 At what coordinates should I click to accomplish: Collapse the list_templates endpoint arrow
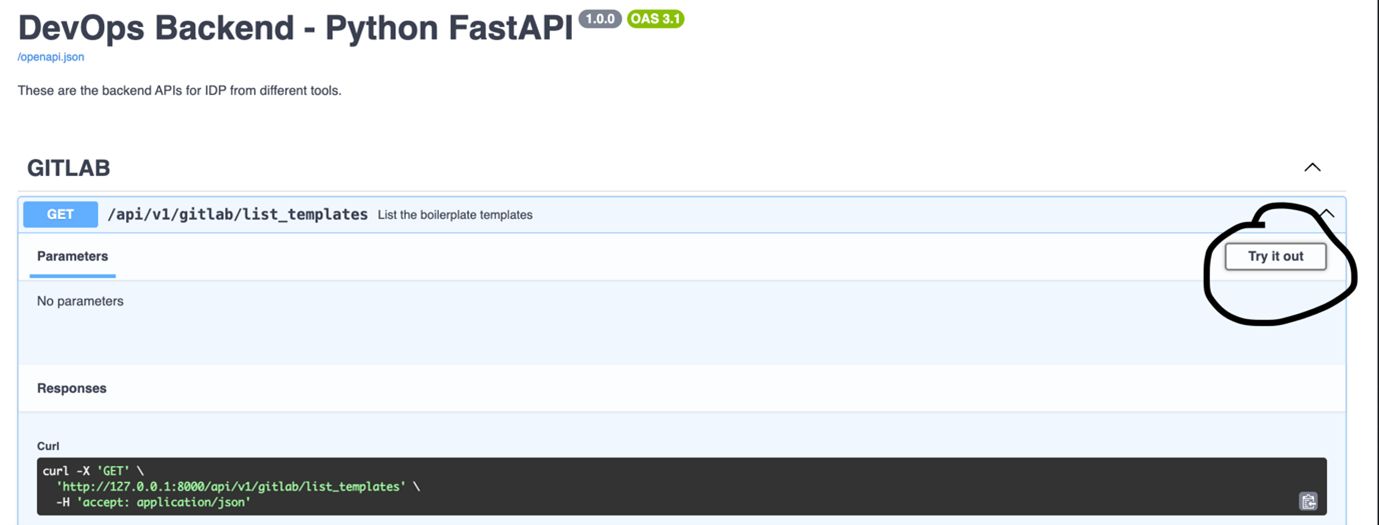1326,213
